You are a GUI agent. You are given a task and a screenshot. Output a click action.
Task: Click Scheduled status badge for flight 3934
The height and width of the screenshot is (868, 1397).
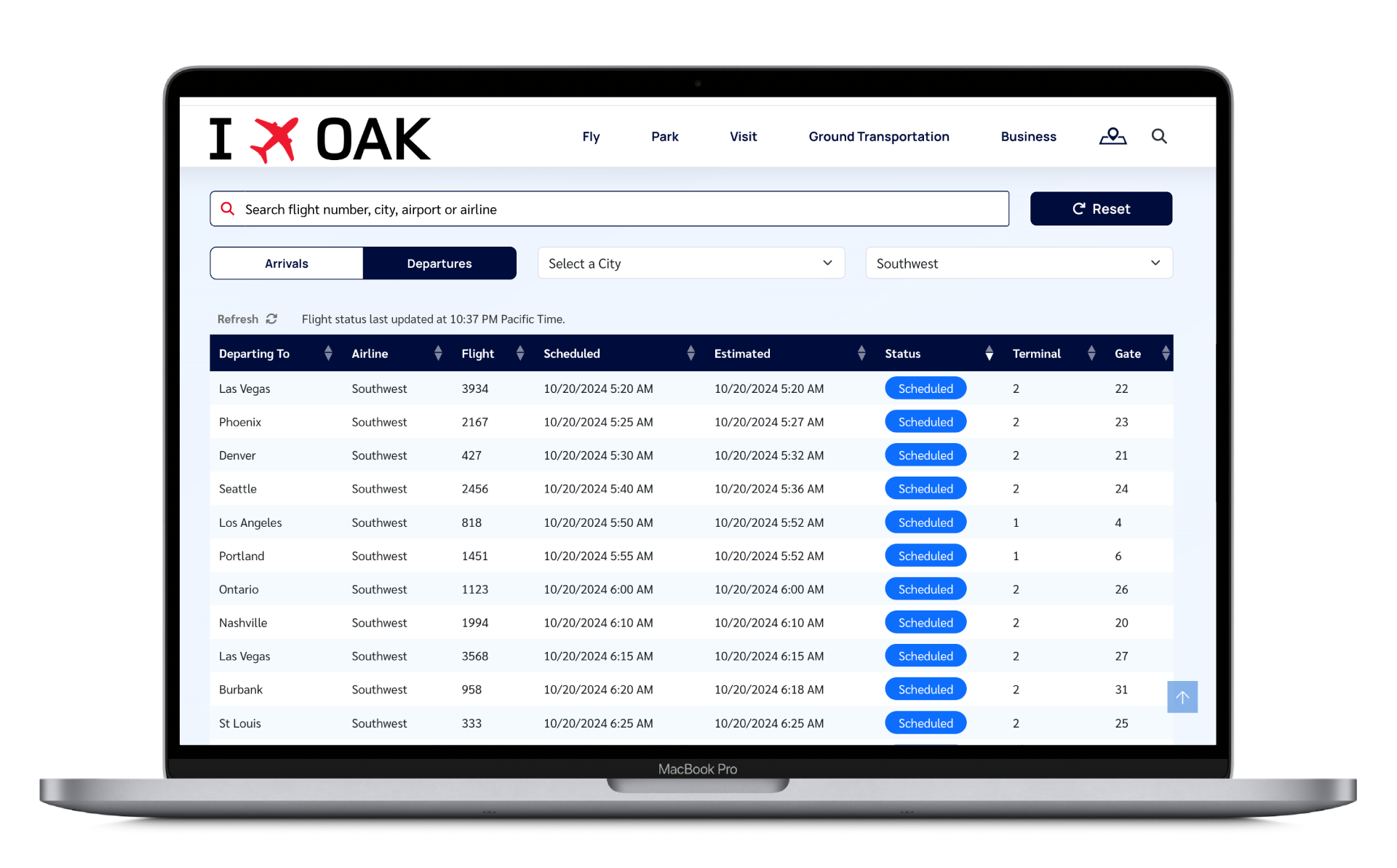click(x=926, y=389)
